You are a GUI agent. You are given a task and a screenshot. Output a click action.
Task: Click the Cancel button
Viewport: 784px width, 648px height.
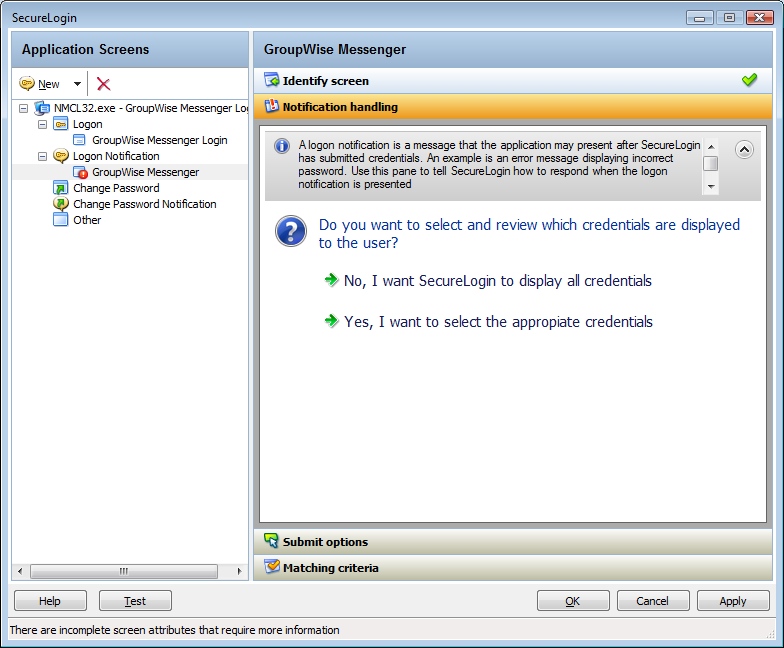click(x=653, y=600)
